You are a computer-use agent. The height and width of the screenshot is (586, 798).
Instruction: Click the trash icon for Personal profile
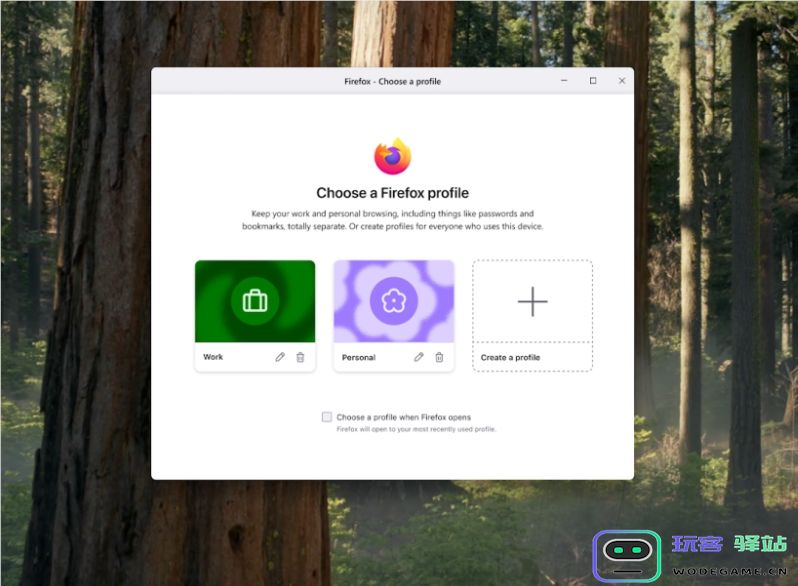click(439, 357)
